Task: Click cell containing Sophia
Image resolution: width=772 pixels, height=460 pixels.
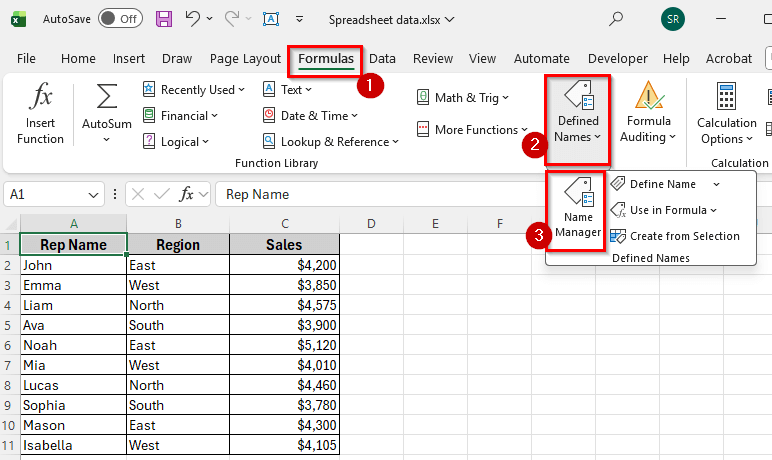Action: 73,405
